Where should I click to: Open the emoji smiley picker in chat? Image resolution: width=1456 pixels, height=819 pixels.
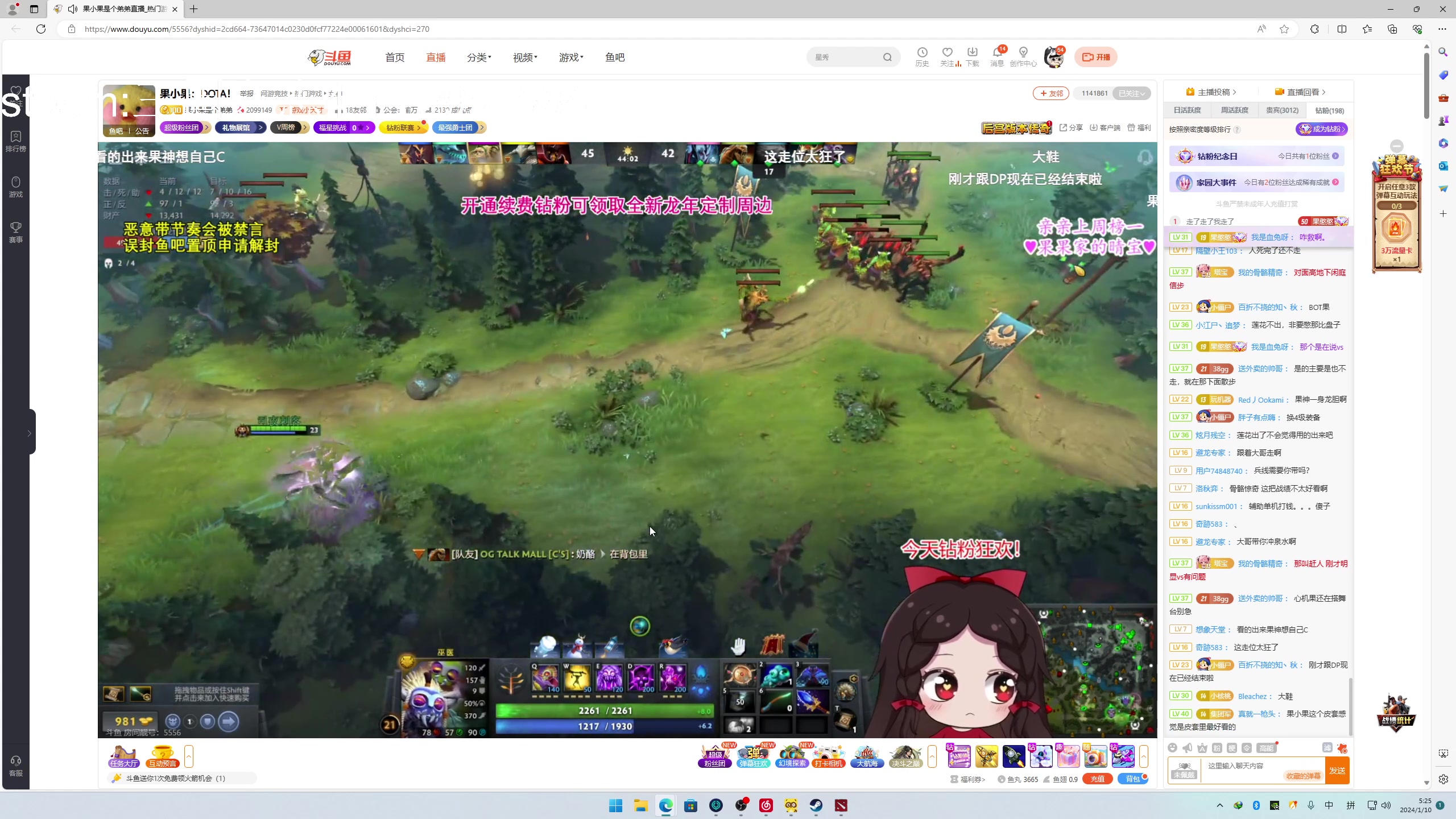(x=1172, y=747)
